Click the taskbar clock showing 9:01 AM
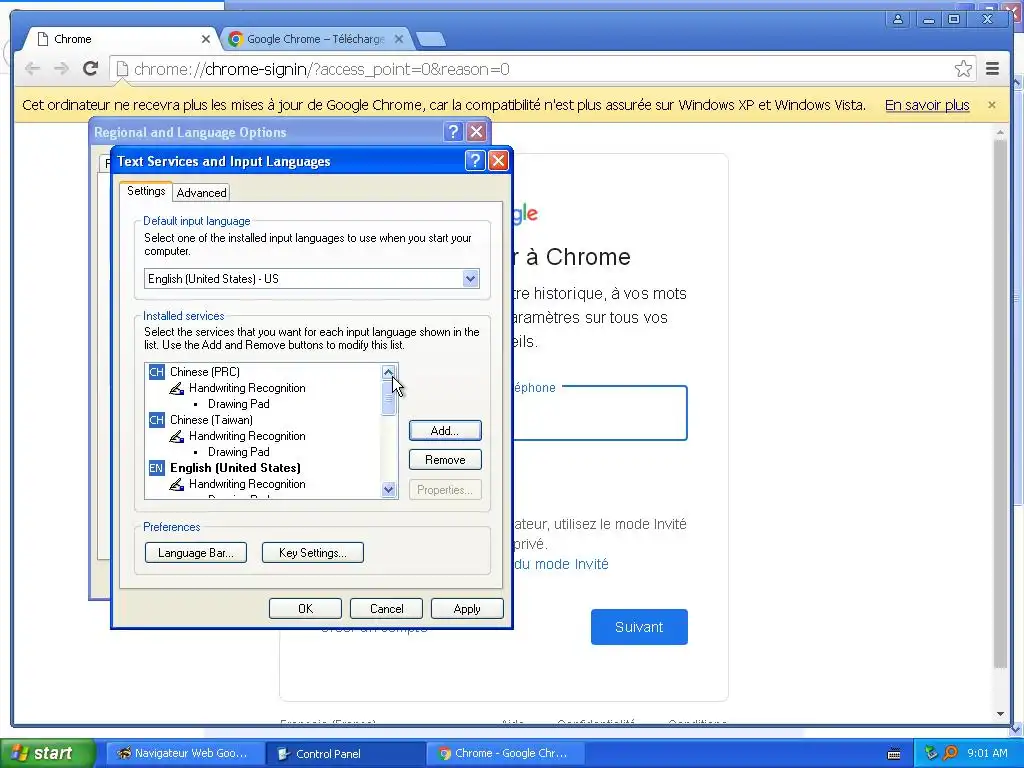This screenshot has height=768, width=1024. (x=987, y=753)
